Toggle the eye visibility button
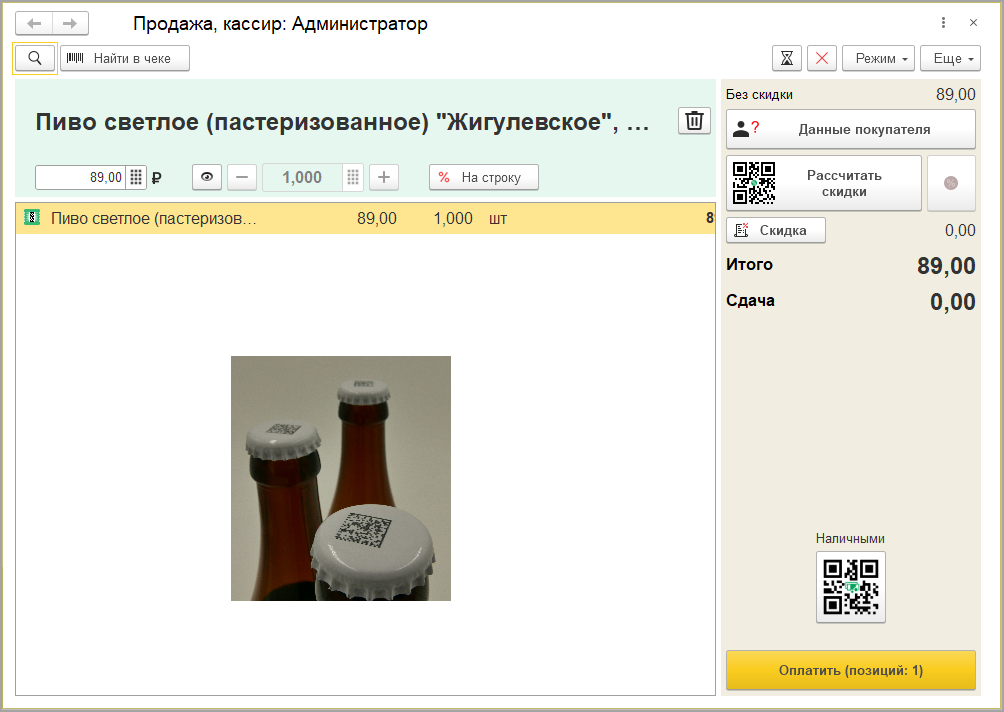The height and width of the screenshot is (712, 1004). point(207,177)
